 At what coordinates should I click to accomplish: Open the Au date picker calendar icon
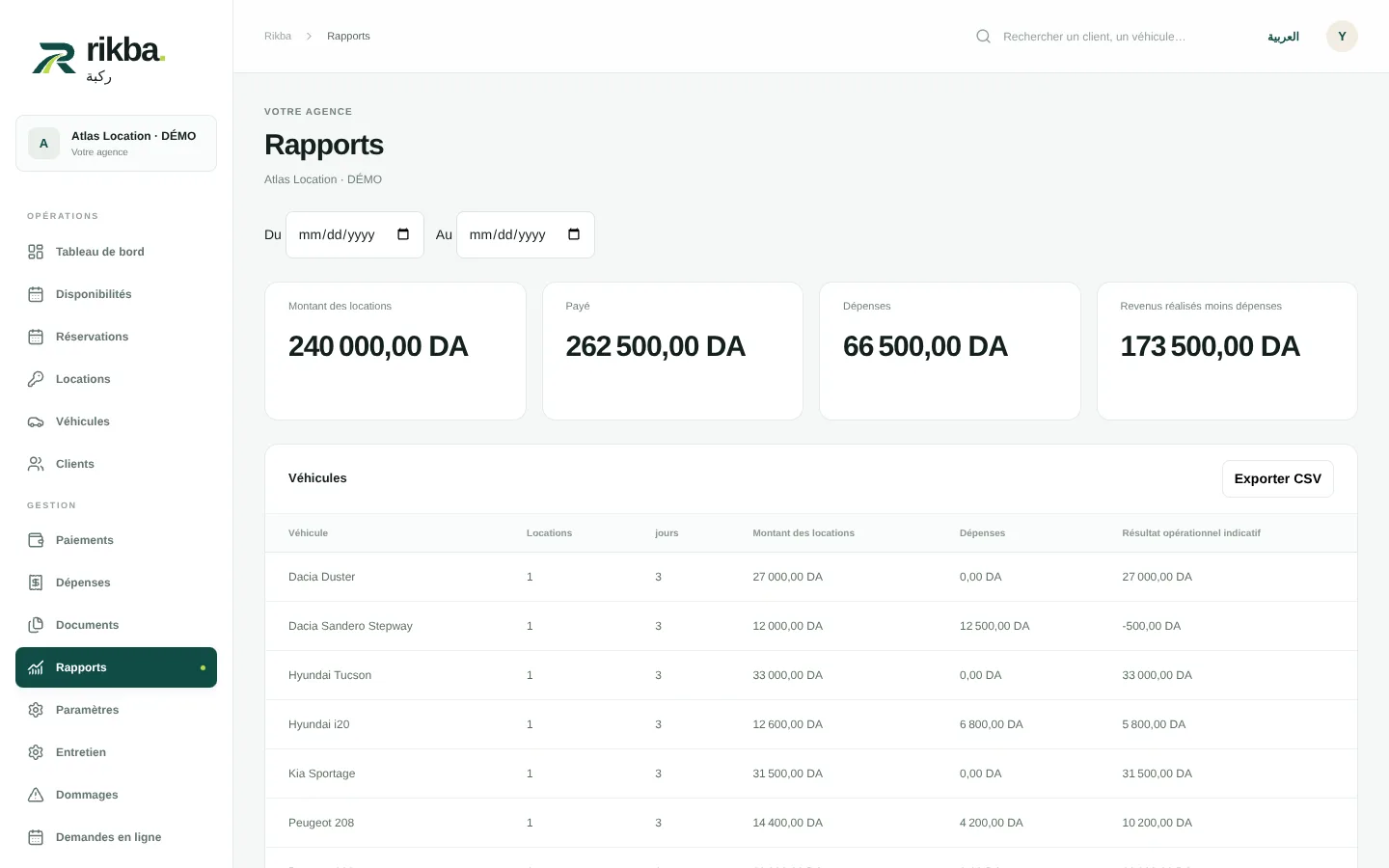coord(574,234)
